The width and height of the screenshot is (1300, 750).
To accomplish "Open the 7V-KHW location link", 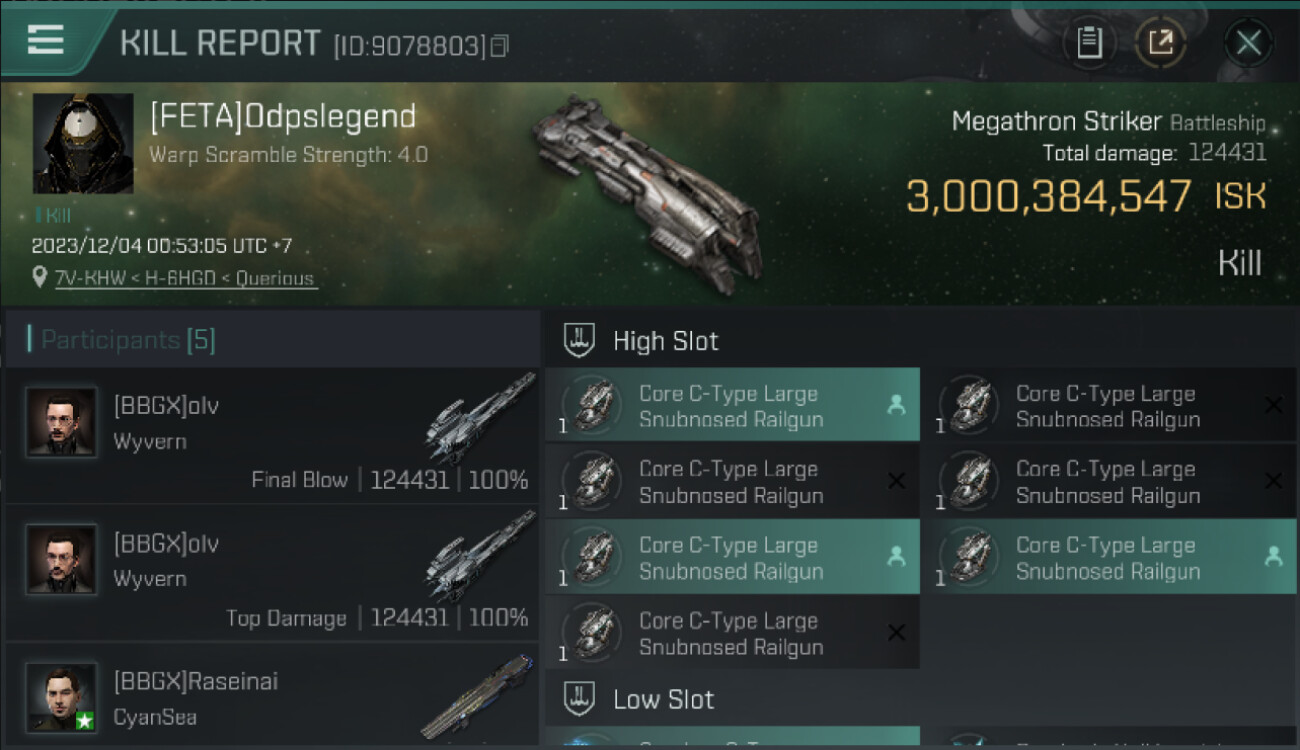I will pyautogui.click(x=185, y=278).
